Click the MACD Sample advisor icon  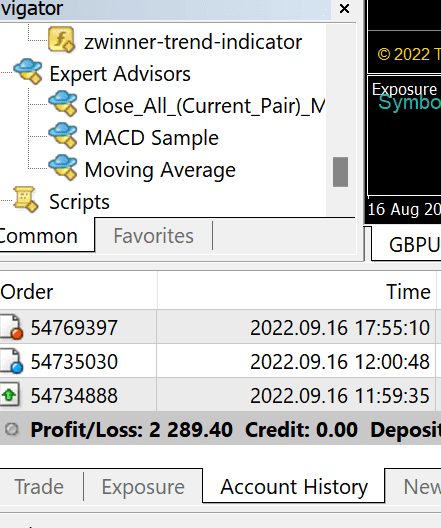pos(63,135)
